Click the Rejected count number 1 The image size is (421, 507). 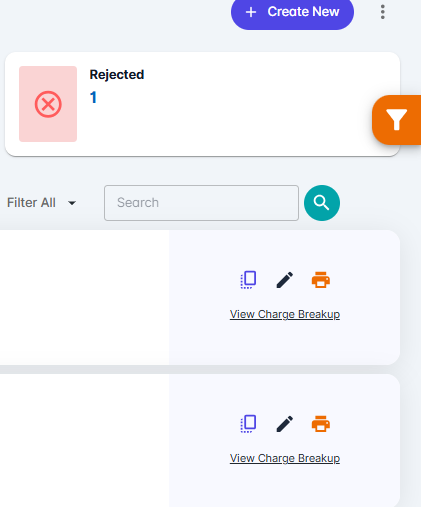[x=93, y=97]
